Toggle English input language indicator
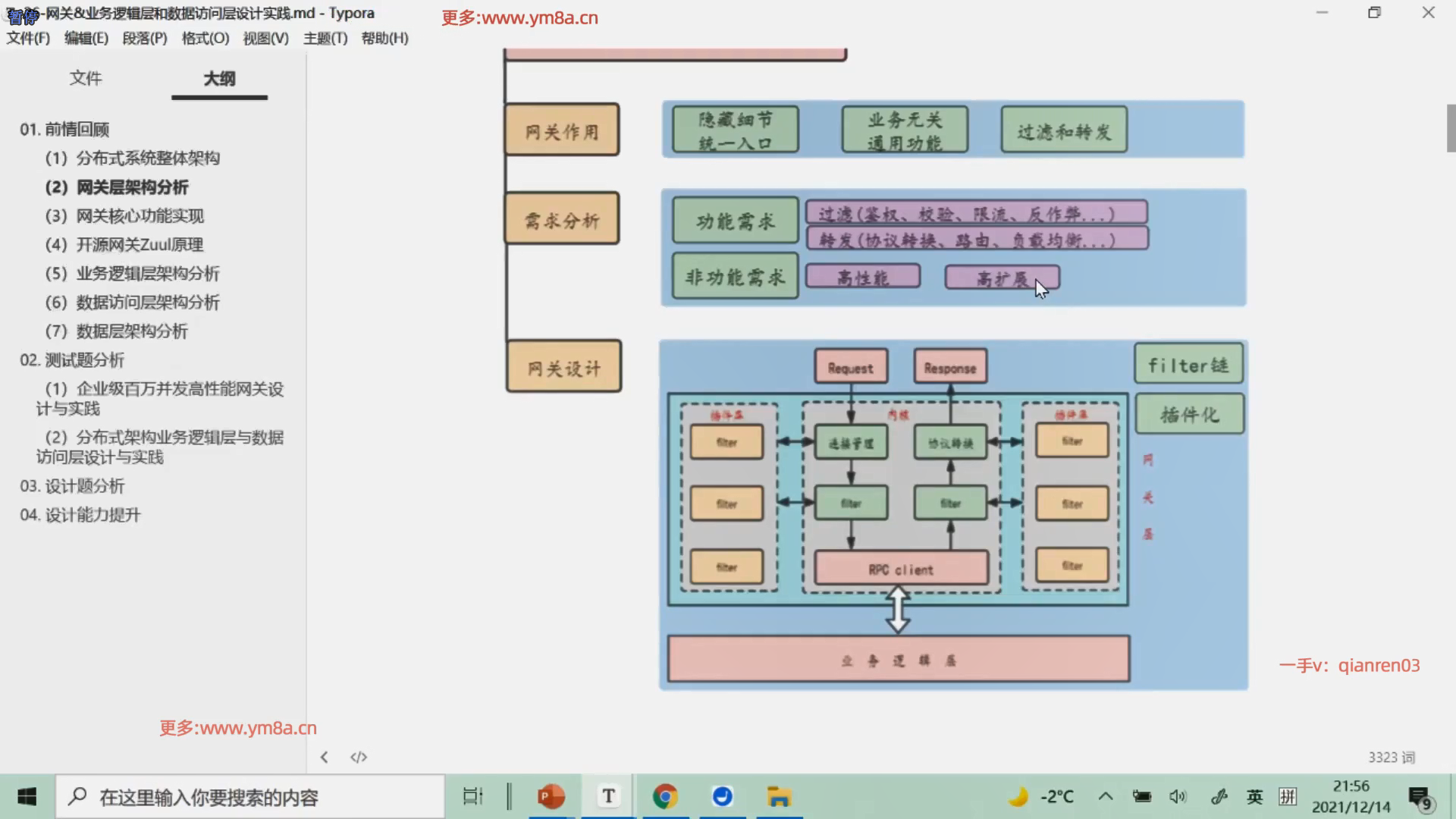Image resolution: width=1456 pixels, height=819 pixels. pyautogui.click(x=1254, y=796)
